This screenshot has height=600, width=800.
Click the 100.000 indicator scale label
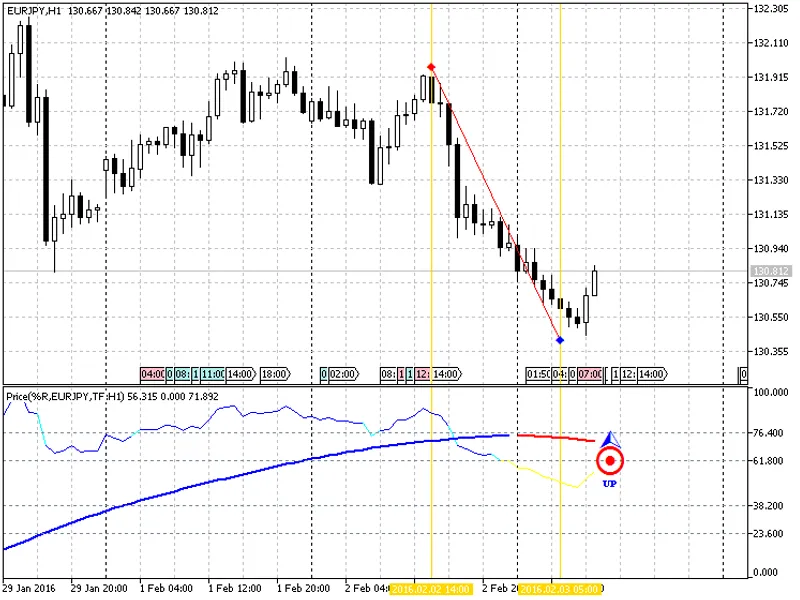tap(771, 392)
